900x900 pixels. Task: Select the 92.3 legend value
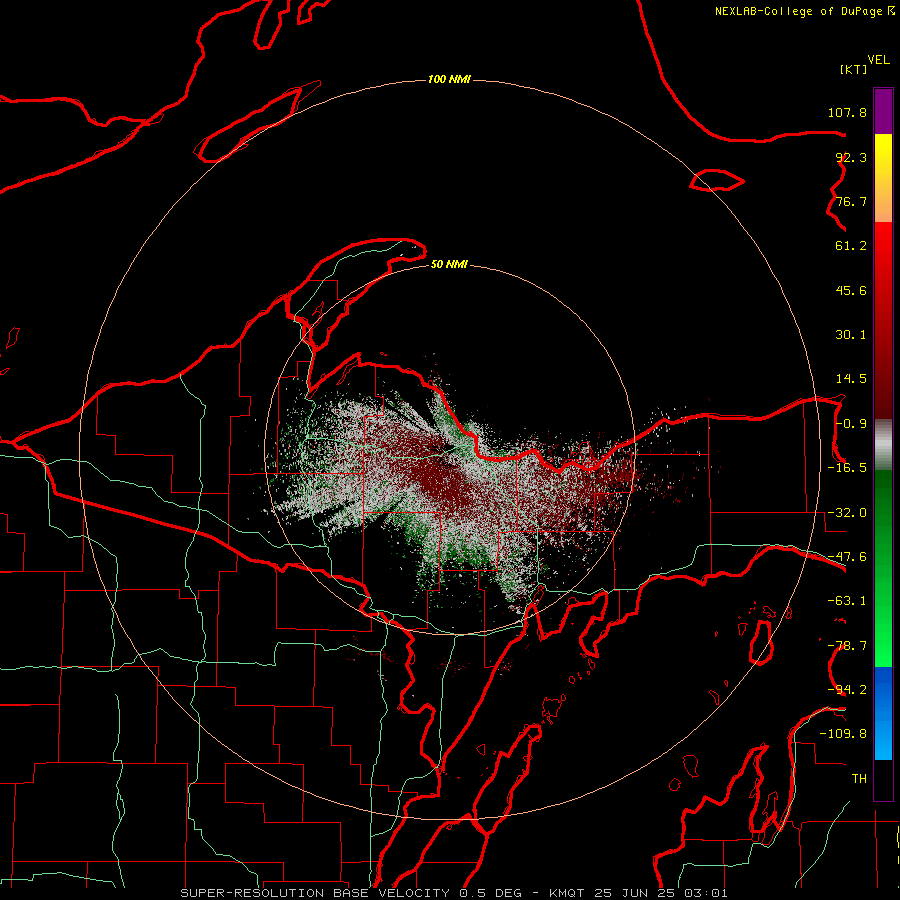pyautogui.click(x=851, y=157)
